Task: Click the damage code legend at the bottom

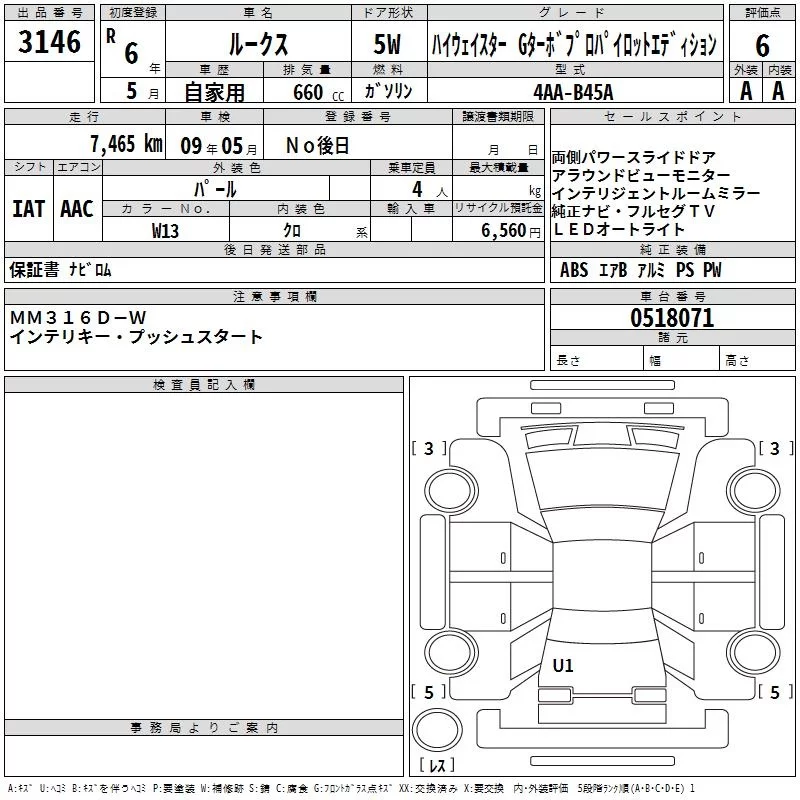Action: [x=352, y=788]
